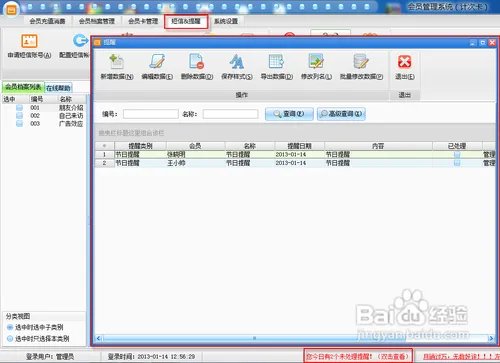Click 批量修改数据(P) batch edit icon
The image size is (500, 363).
click(361, 62)
